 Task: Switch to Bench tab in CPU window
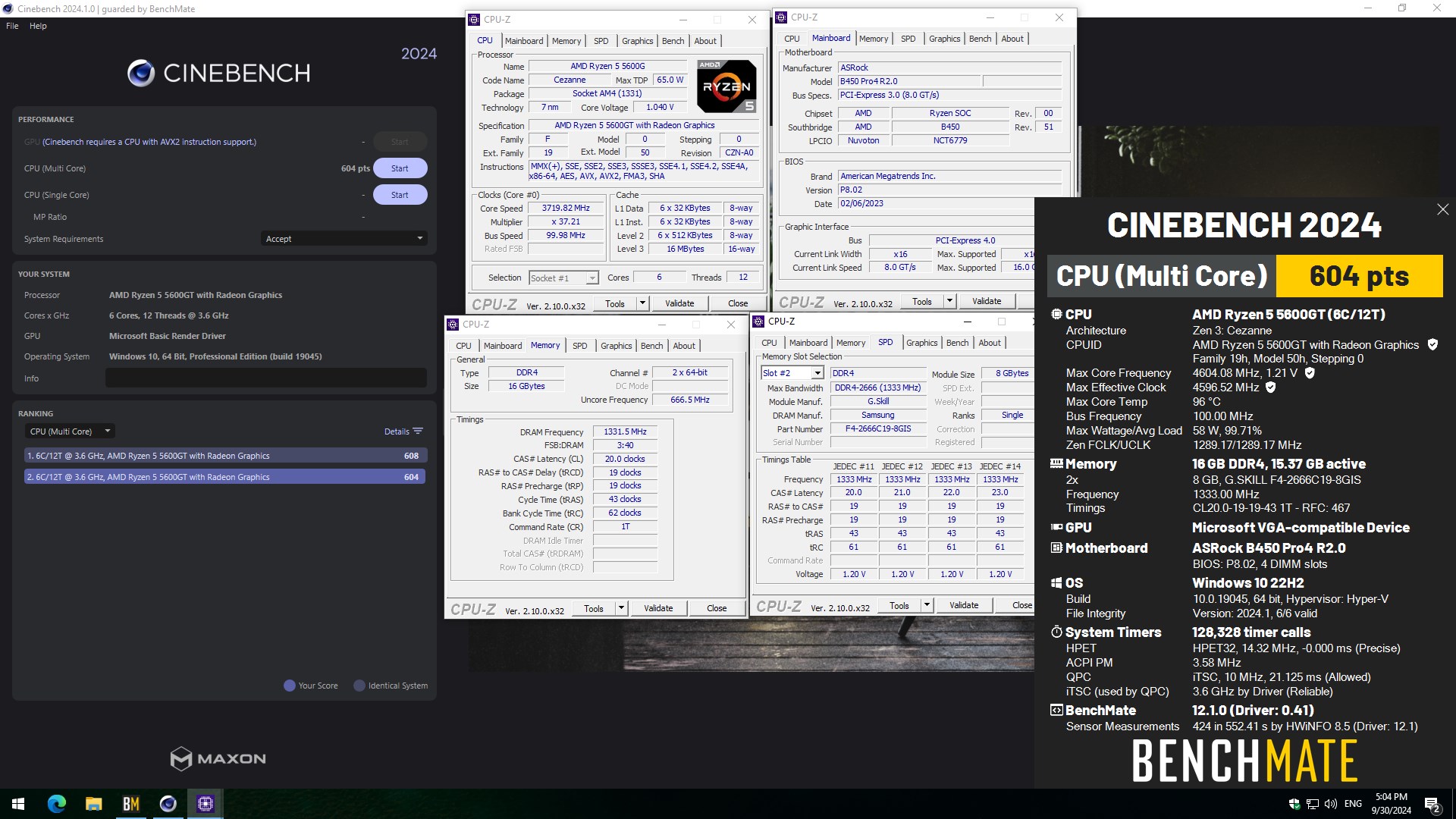pos(673,41)
